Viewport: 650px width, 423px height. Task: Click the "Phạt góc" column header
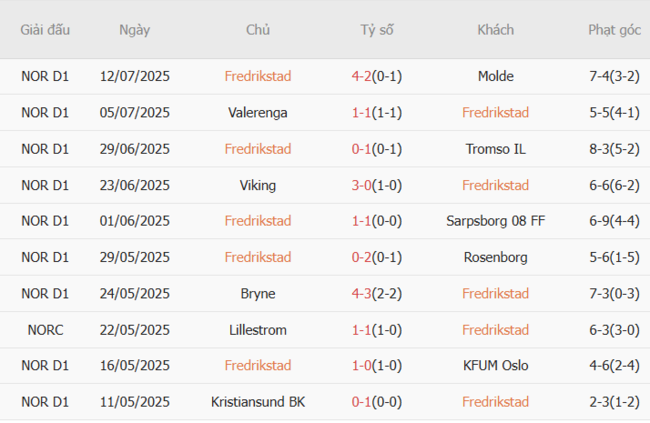pos(614,30)
